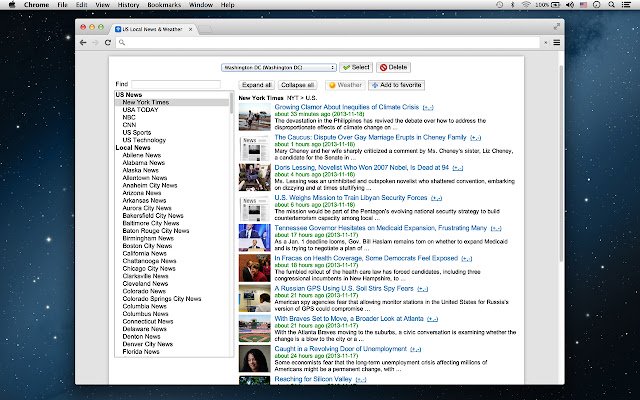Click the Weather button
The width and height of the screenshot is (640, 400).
[x=345, y=85]
